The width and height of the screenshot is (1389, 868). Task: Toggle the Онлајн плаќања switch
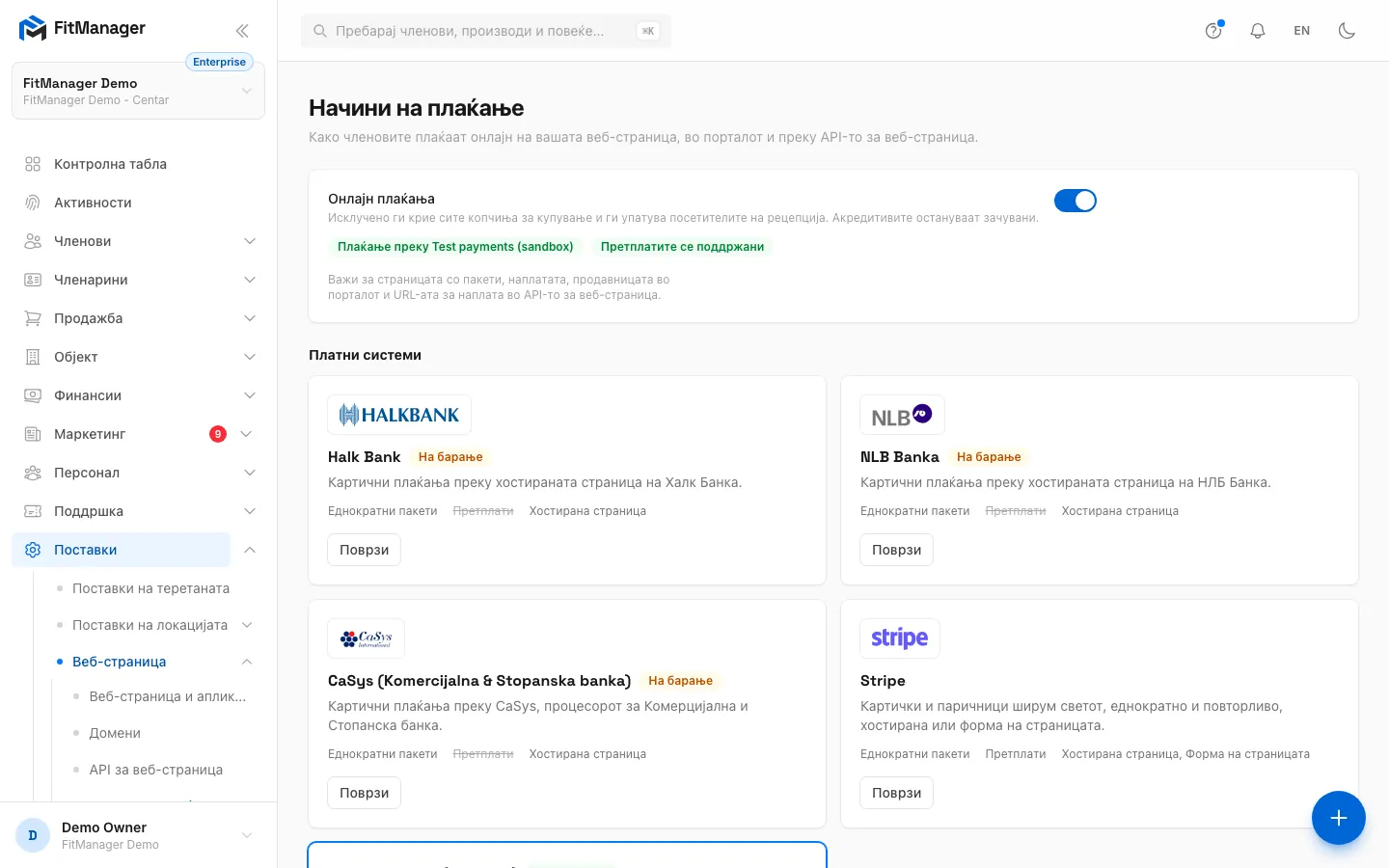click(1075, 201)
